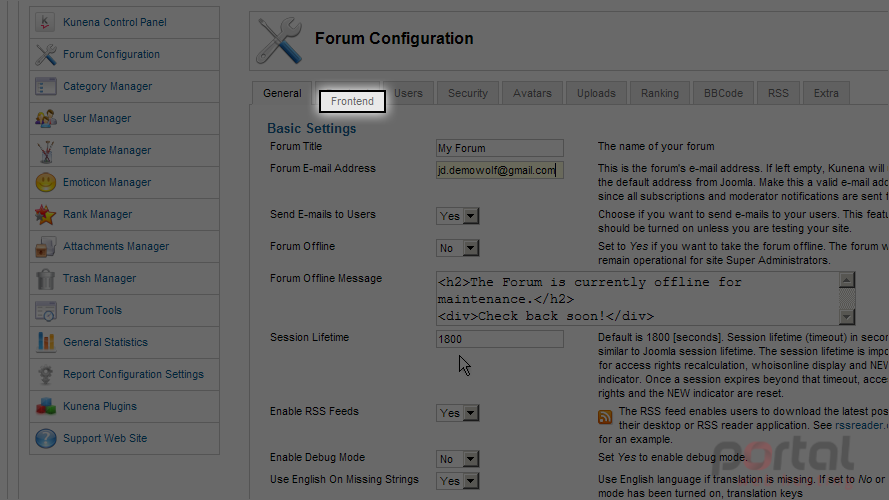889x500 pixels.
Task: Visit Support Web Site link
Action: coord(105,438)
